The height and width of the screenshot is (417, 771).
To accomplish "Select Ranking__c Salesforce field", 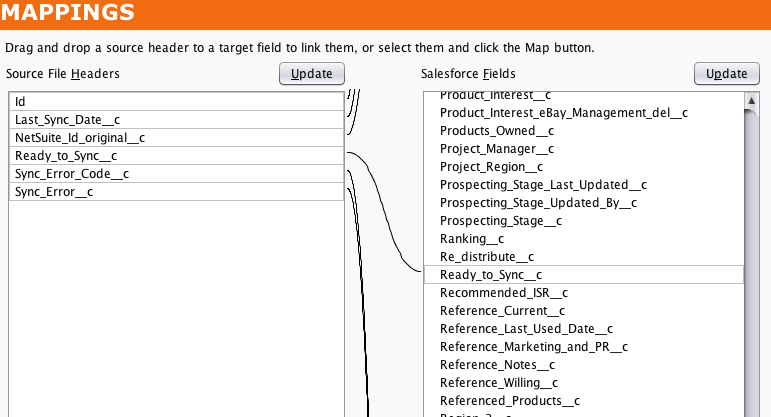I will click(x=472, y=239).
